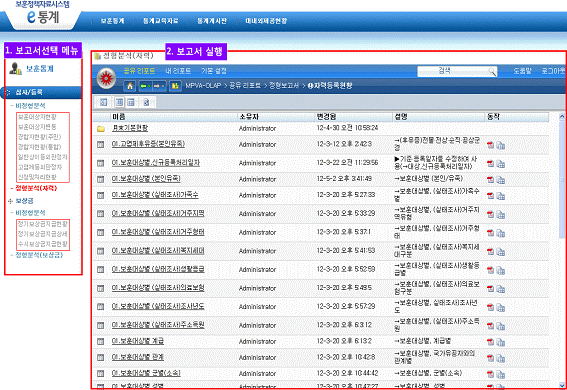
Task: Collapse the 심사/등록 sidebar section
Action: 8,92
